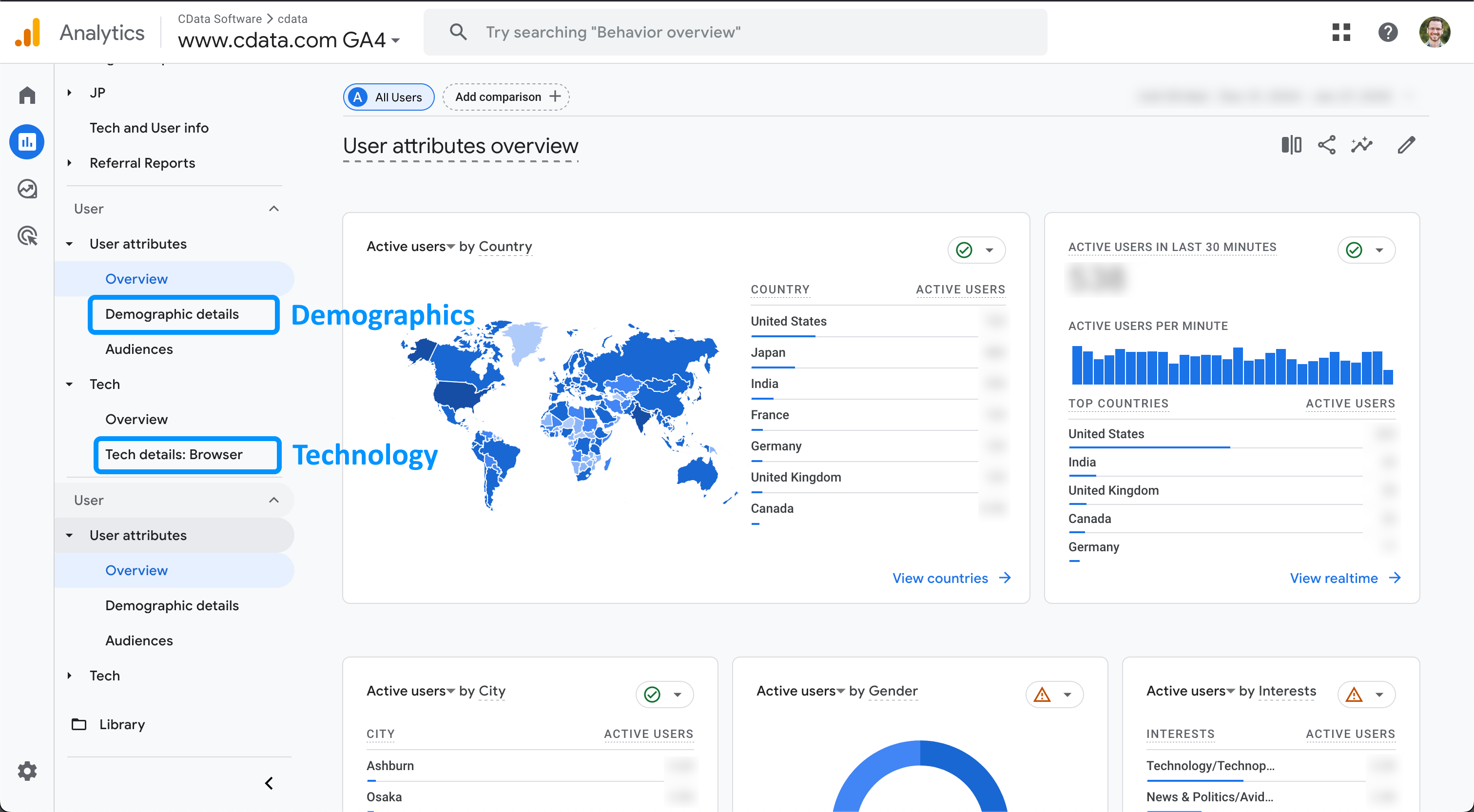Open Analytics help with the question mark
Viewport: 1474px width, 812px height.
[1388, 32]
